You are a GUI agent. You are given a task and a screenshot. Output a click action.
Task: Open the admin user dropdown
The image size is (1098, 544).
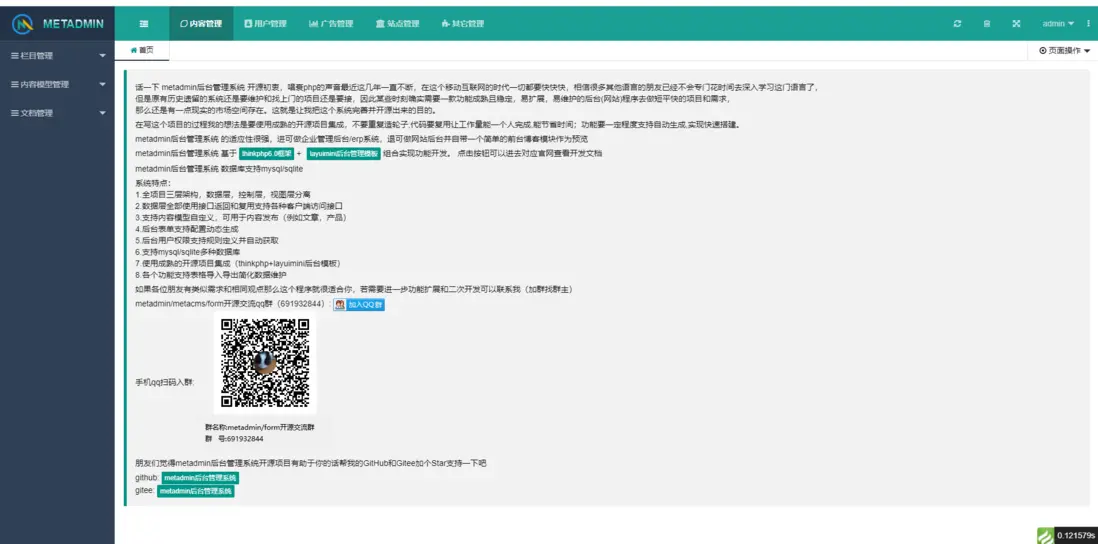click(x=1058, y=24)
